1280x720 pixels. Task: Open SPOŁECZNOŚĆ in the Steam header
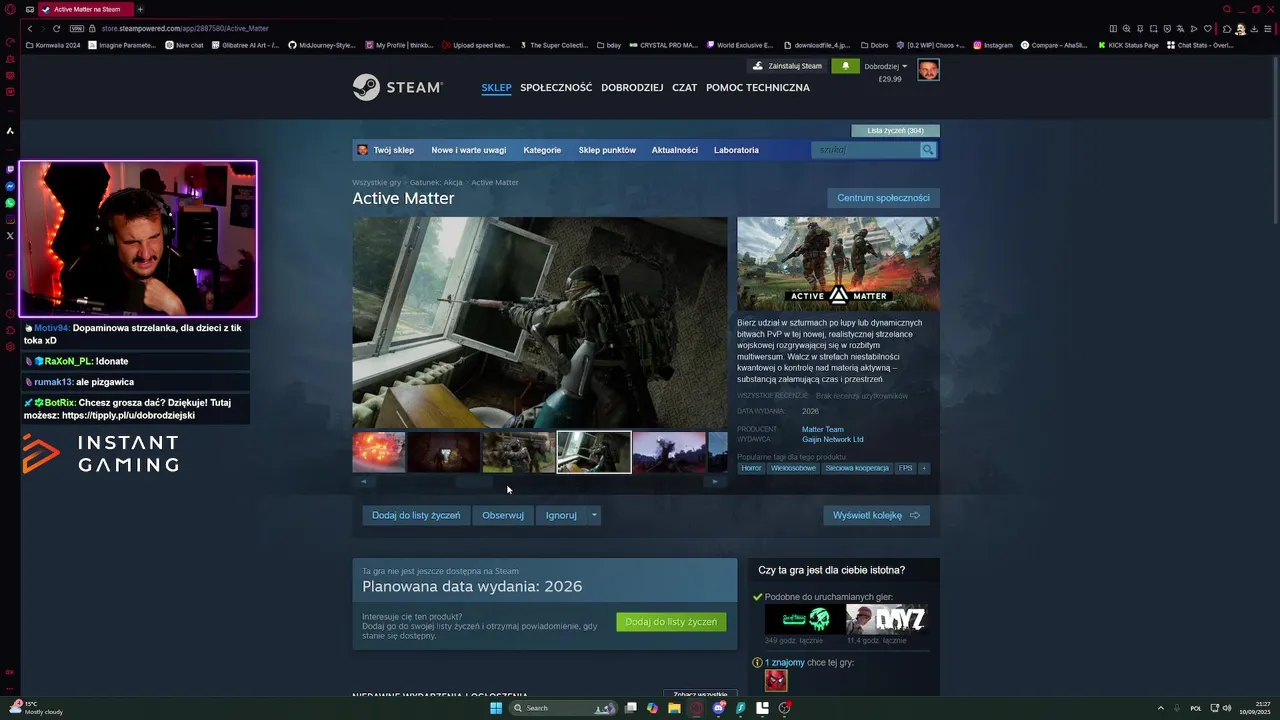click(x=556, y=88)
